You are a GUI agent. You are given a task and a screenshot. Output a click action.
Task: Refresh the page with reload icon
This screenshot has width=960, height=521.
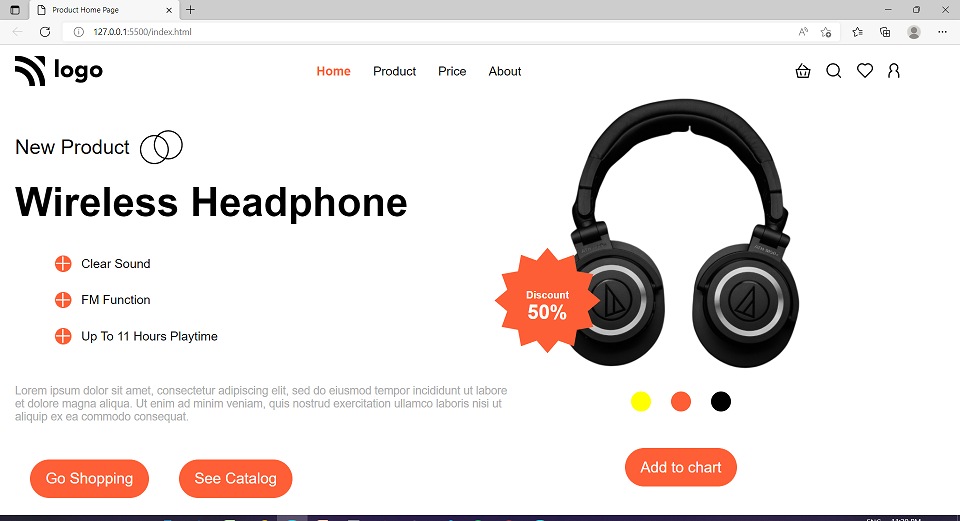pos(45,32)
